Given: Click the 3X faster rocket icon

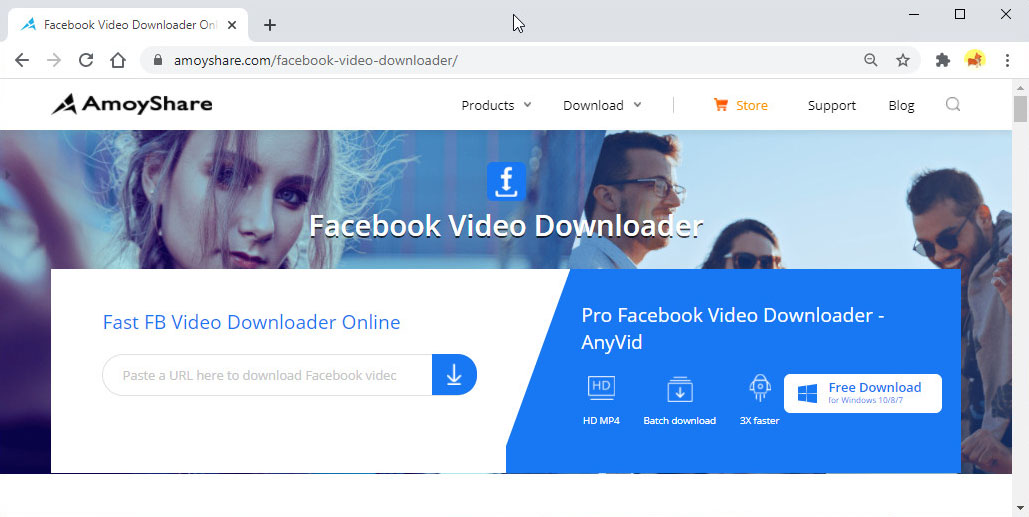Looking at the screenshot, I should [759, 389].
